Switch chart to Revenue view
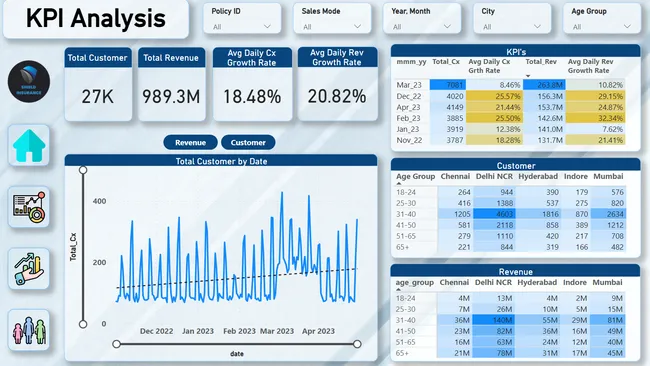The image size is (650, 366). (x=190, y=142)
